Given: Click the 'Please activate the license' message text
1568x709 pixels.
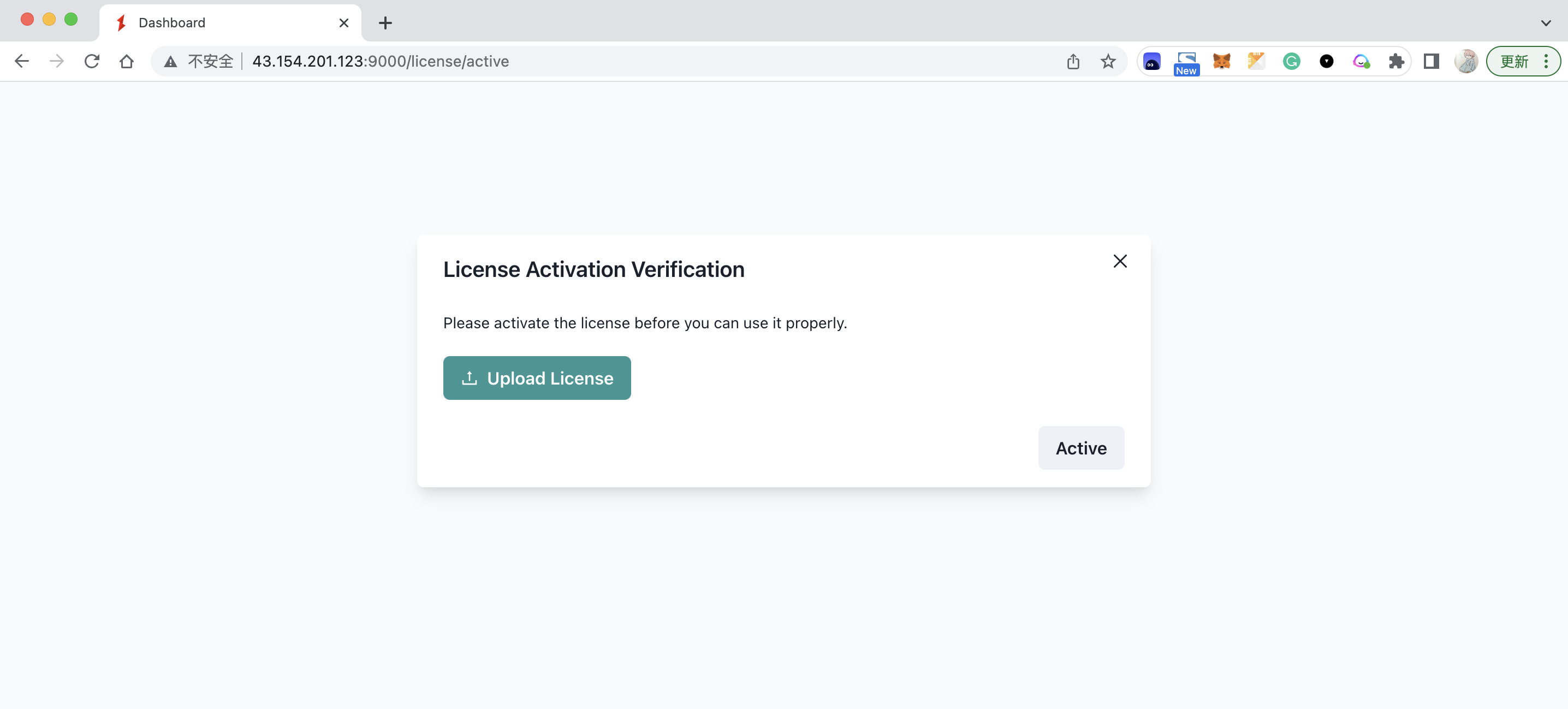Looking at the screenshot, I should click(645, 323).
